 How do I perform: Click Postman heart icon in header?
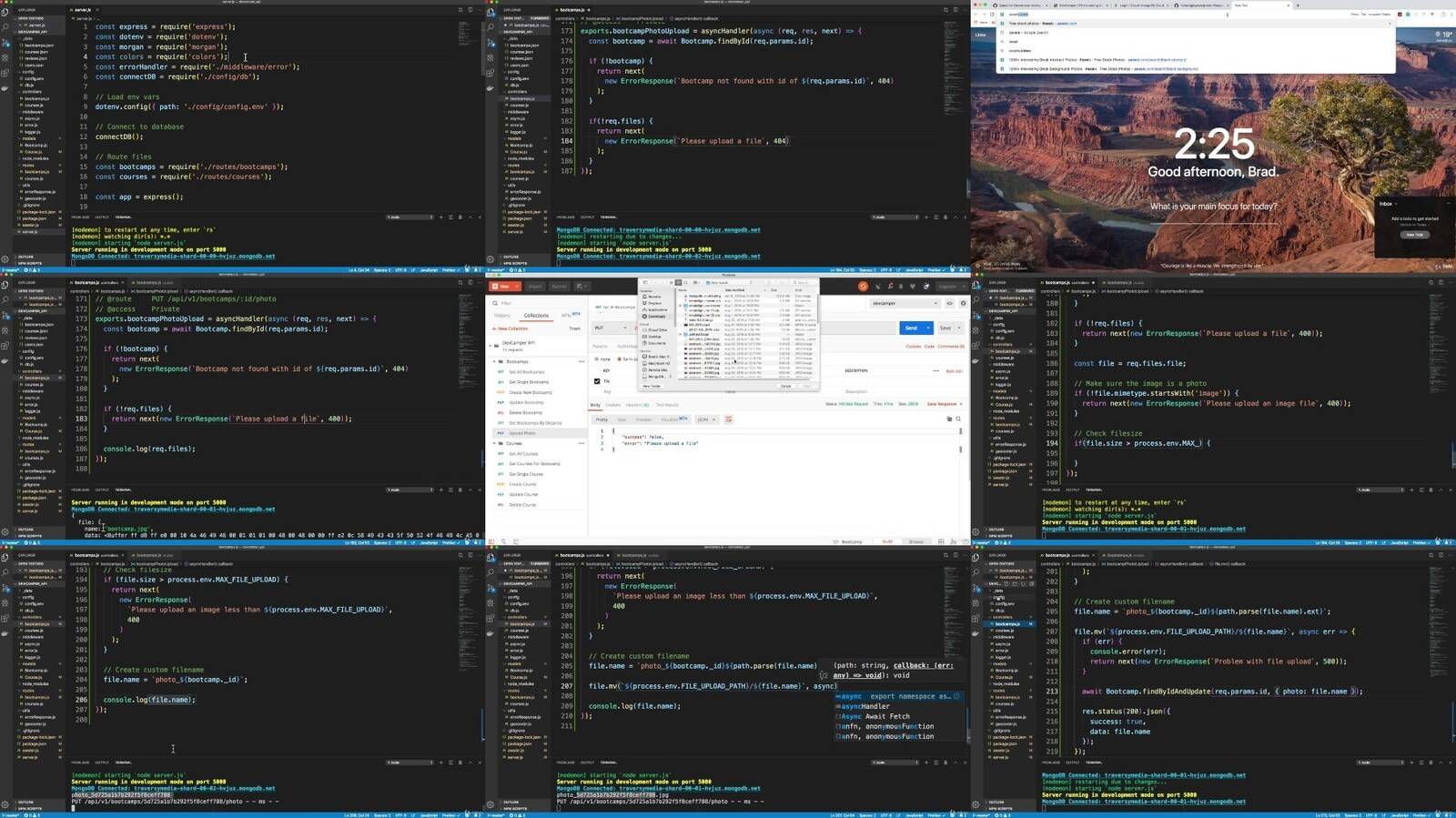(x=912, y=286)
